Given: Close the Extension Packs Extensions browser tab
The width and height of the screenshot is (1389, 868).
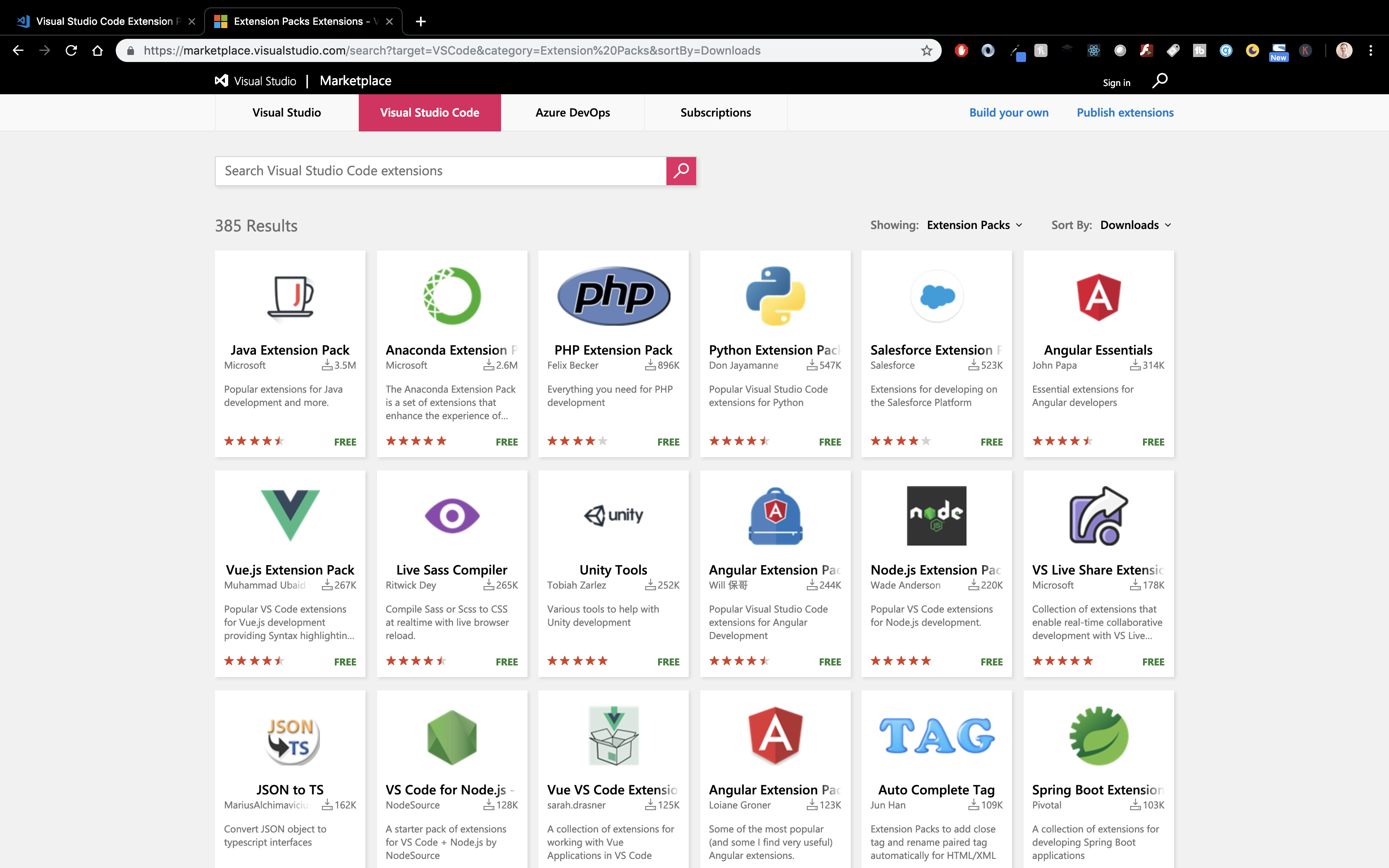Looking at the screenshot, I should 389,21.
